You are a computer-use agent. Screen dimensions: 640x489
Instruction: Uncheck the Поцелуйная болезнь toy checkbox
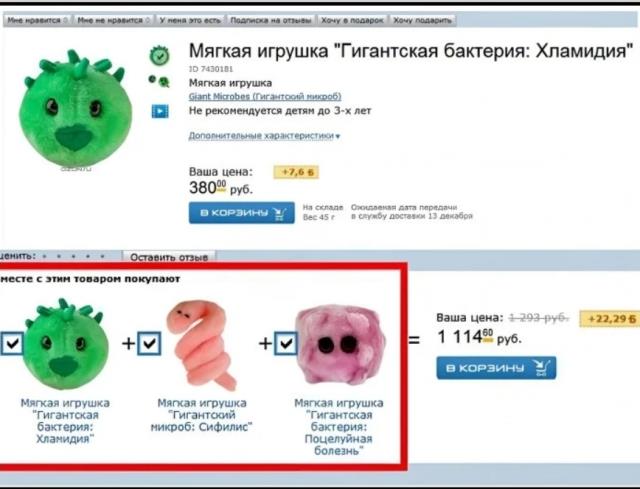286,343
